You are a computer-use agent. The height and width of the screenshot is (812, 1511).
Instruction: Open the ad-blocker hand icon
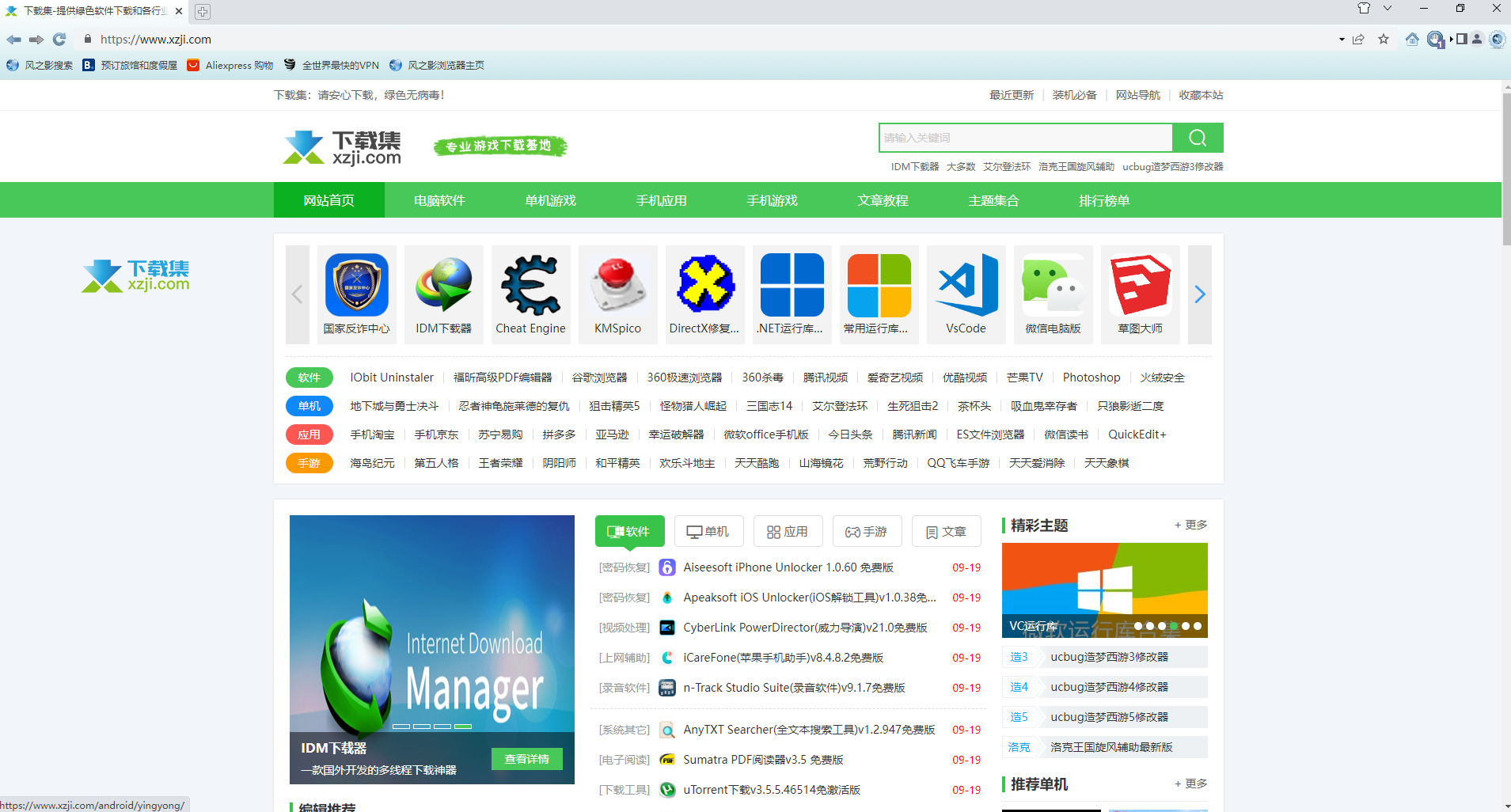1435,40
